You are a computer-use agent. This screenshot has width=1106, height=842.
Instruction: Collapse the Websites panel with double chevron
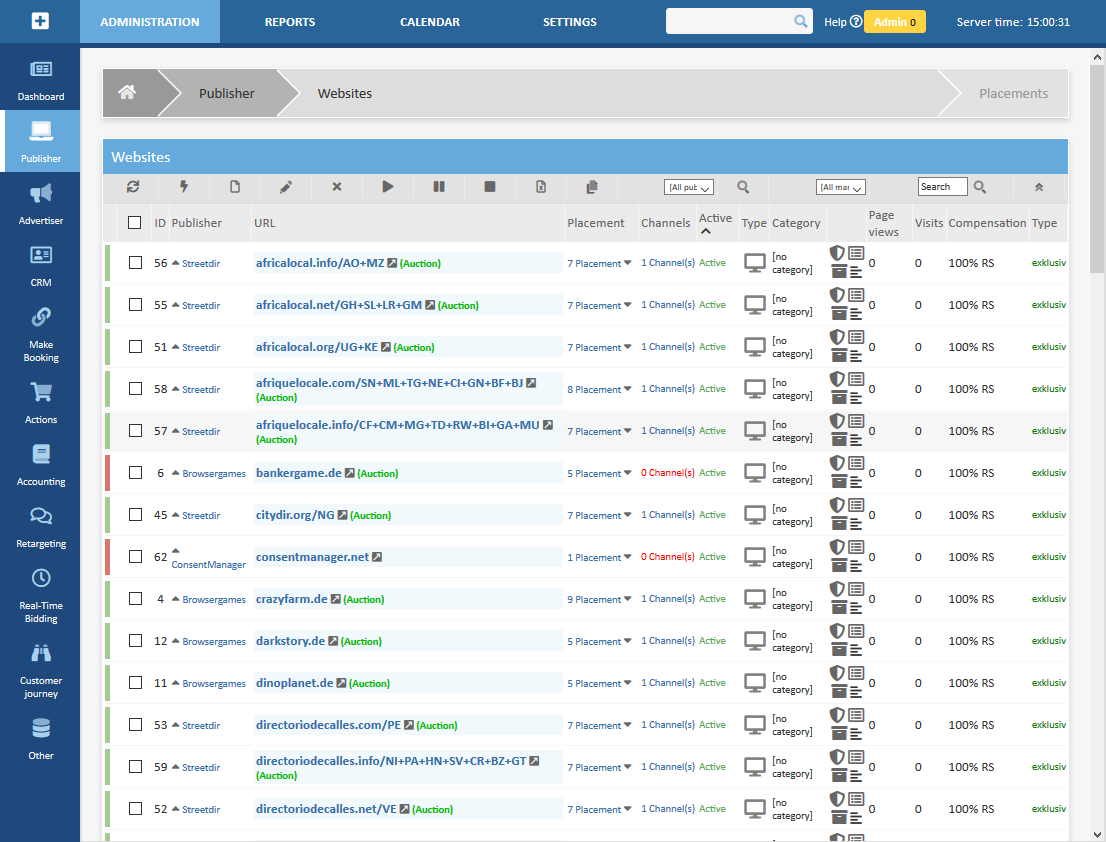click(1039, 187)
